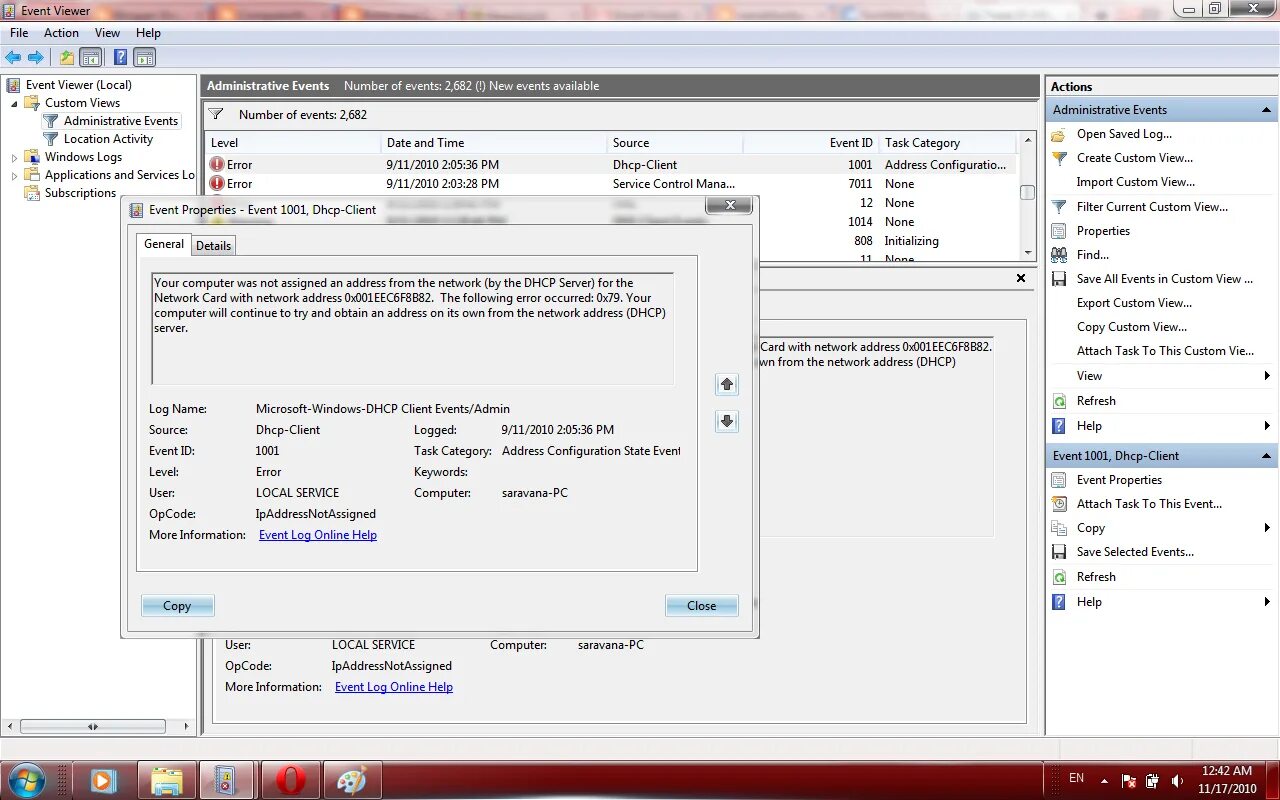Click the next event down arrow in dialog
The width and height of the screenshot is (1280, 800).
coord(727,421)
